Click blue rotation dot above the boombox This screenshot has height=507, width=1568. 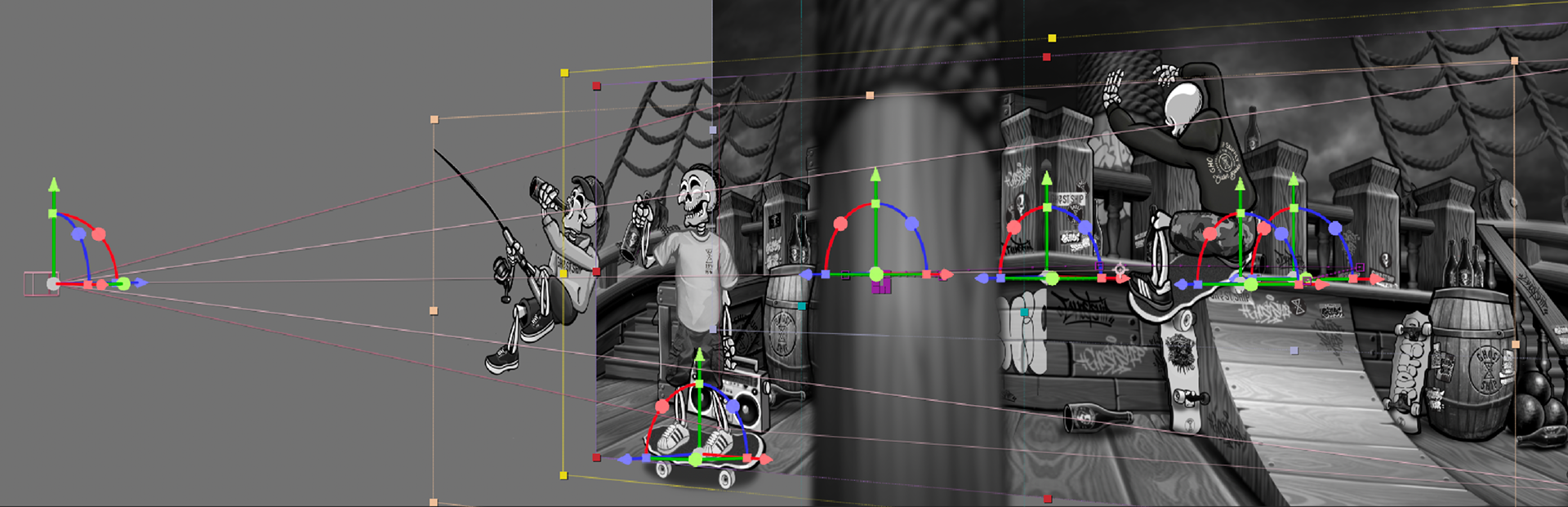(x=733, y=406)
